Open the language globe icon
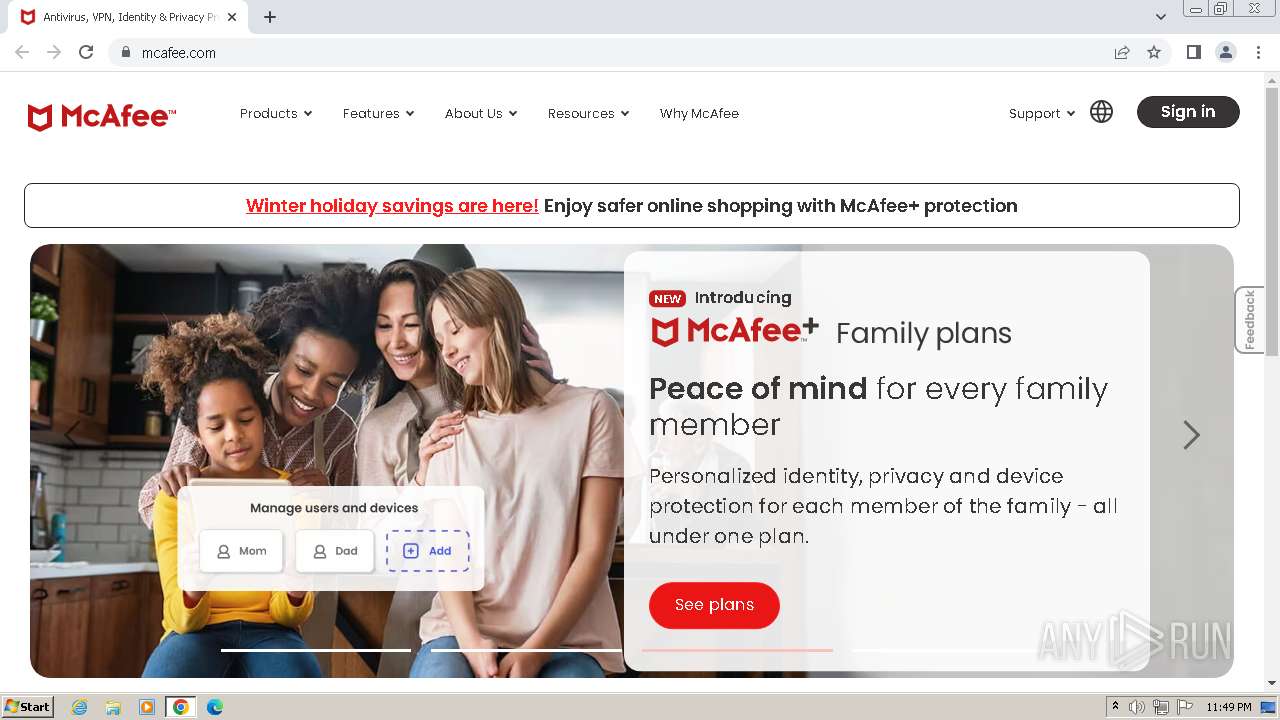Viewport: 1280px width, 720px height. point(1101,112)
